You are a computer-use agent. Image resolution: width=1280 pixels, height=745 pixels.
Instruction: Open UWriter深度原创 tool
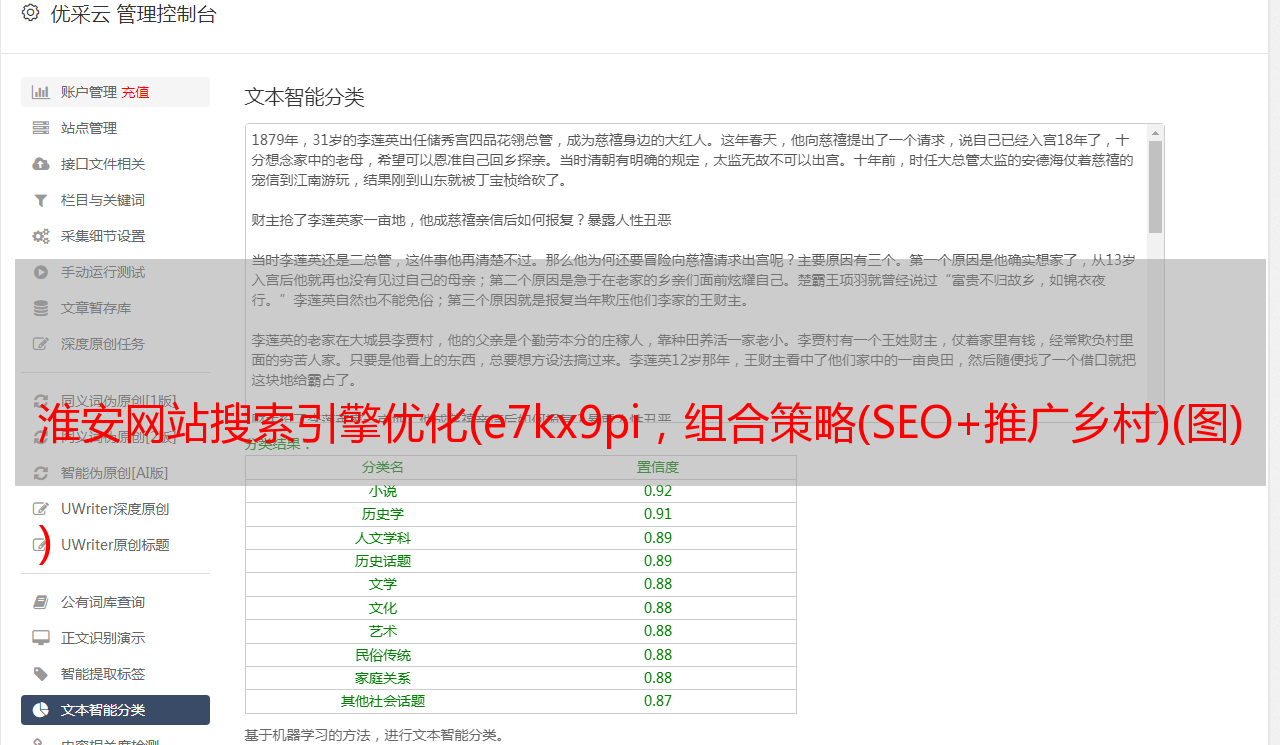coord(115,509)
